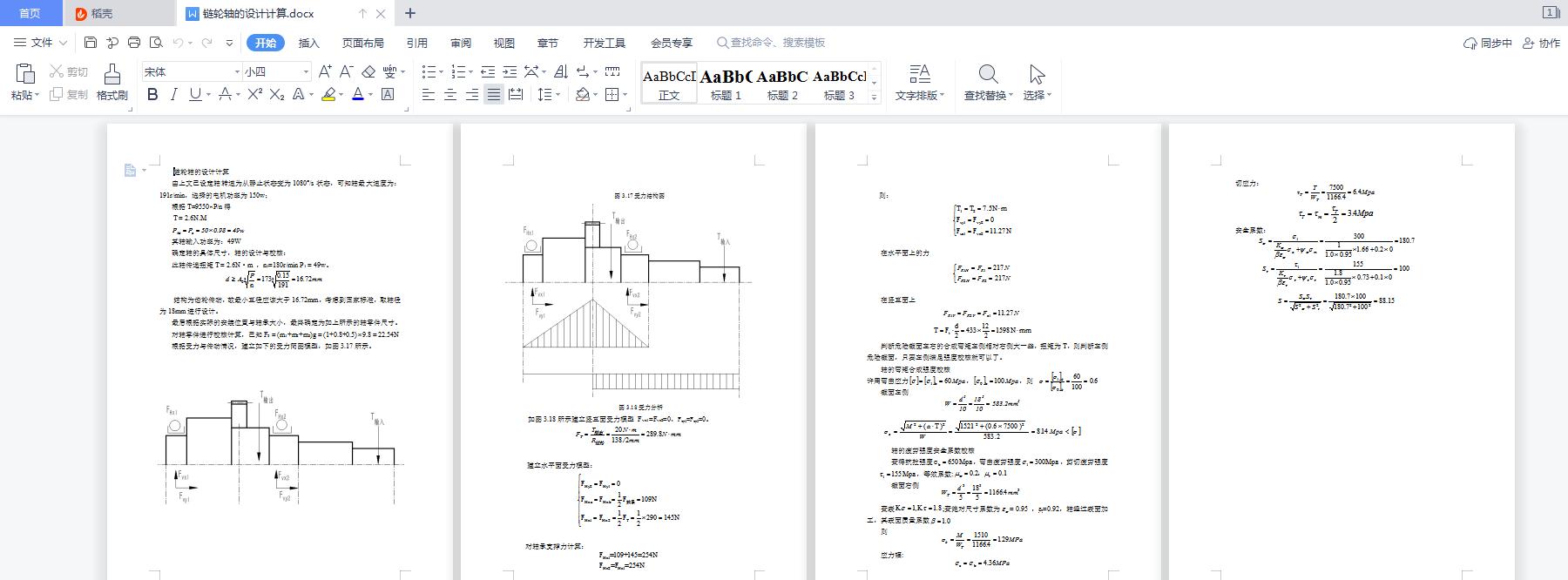
Task: Apply the 正文 body style
Action: click(x=669, y=84)
